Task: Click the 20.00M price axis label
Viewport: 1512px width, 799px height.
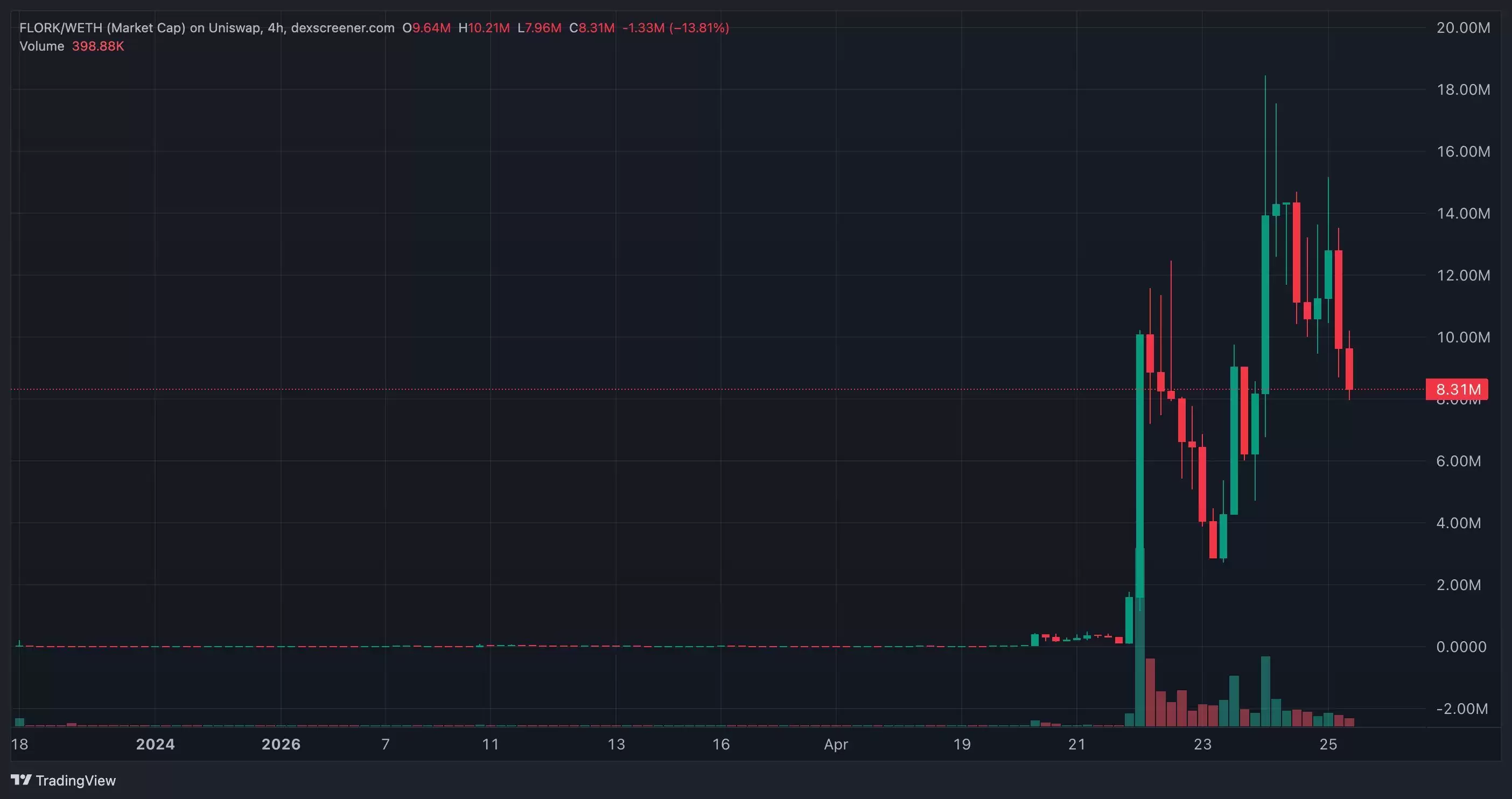Action: (x=1462, y=27)
